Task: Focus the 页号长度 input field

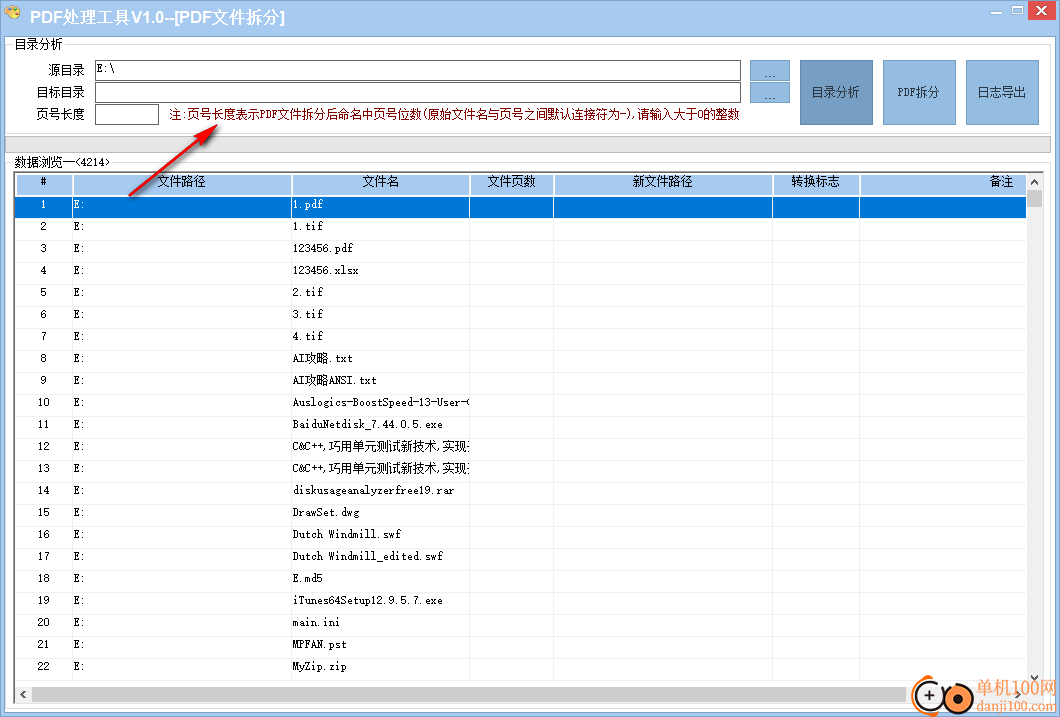Action: point(127,114)
